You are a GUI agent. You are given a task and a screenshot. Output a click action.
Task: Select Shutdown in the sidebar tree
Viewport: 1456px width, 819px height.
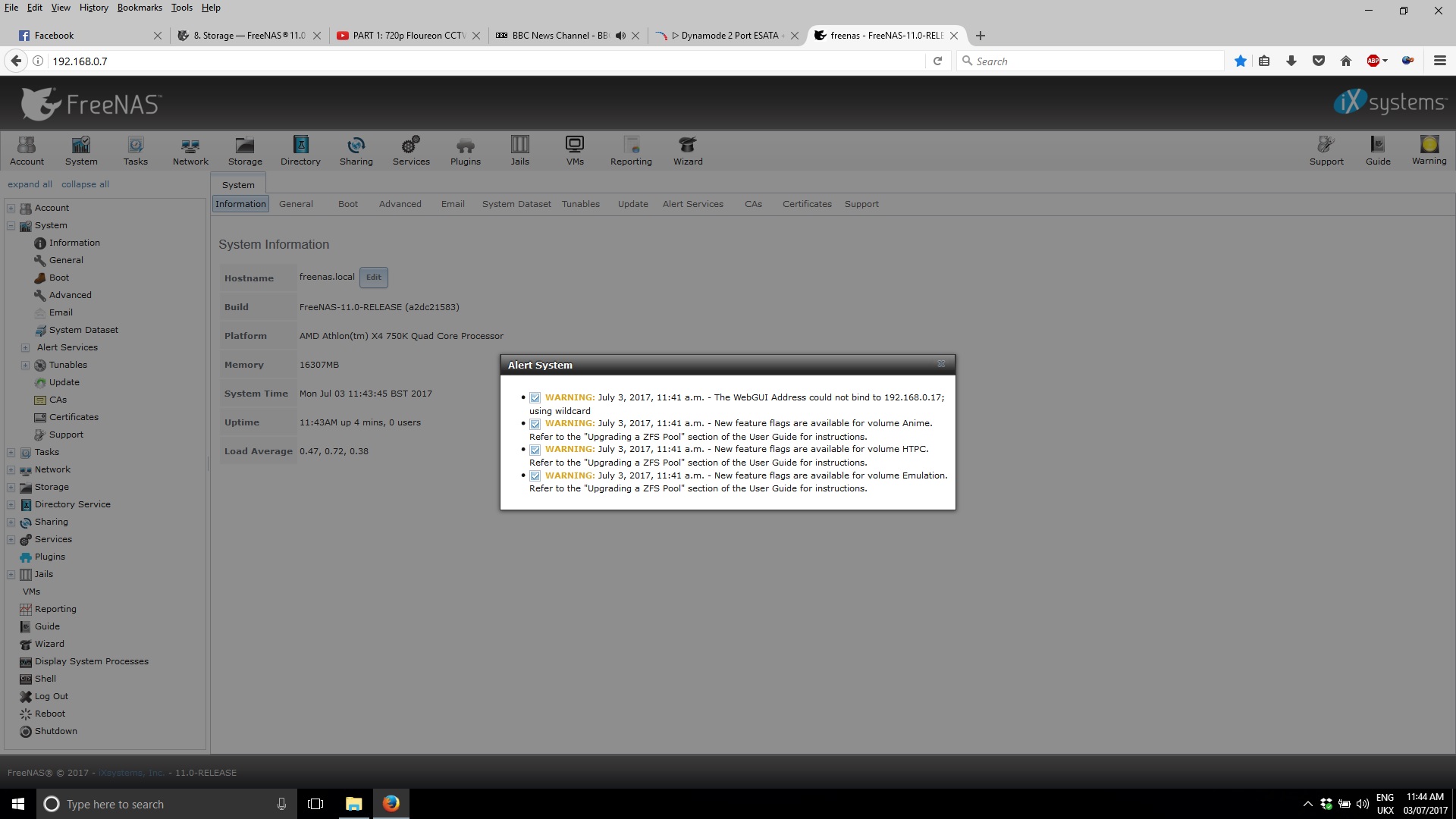click(x=55, y=731)
